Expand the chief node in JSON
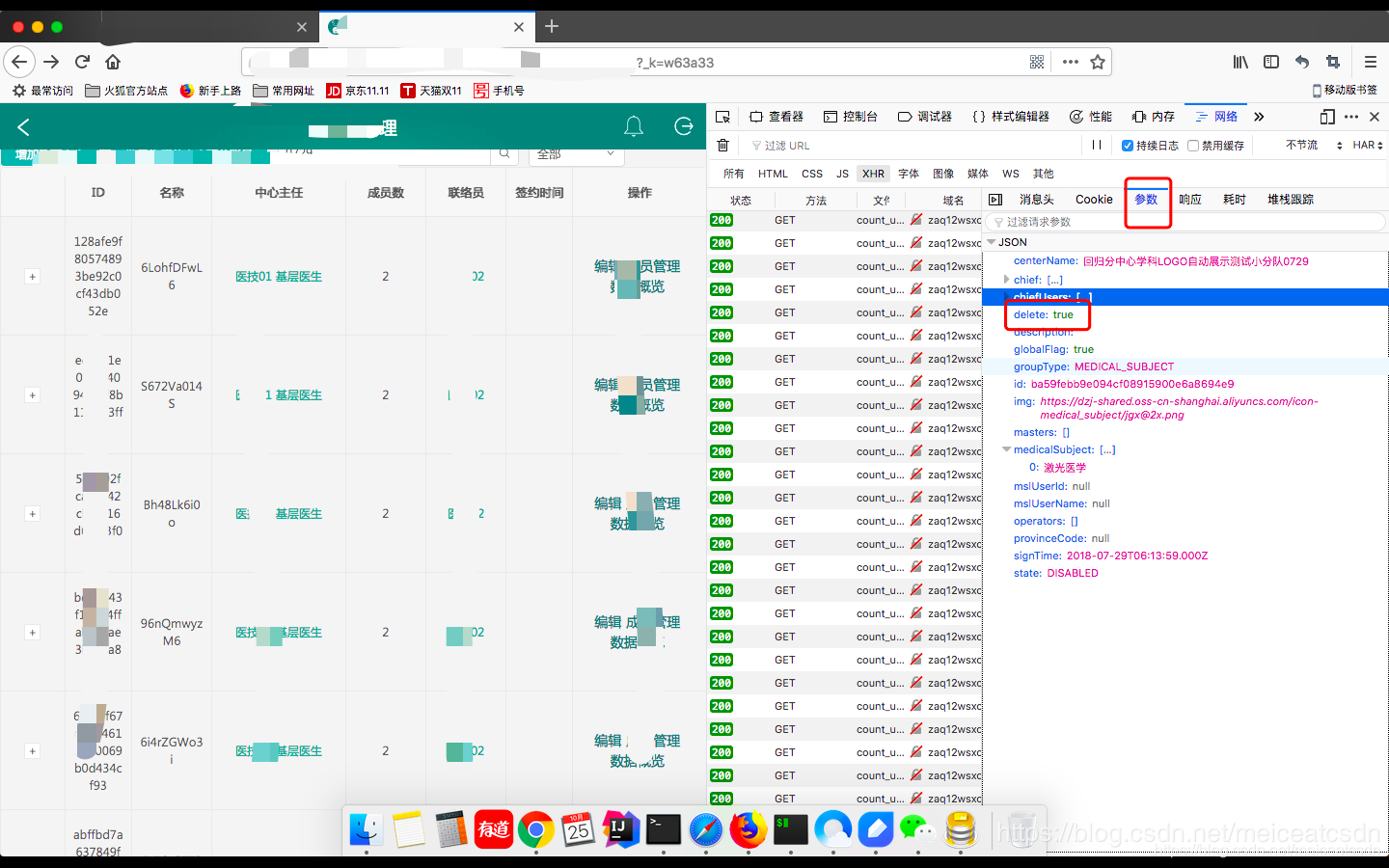Viewport: 1389px width, 868px height. (1006, 280)
